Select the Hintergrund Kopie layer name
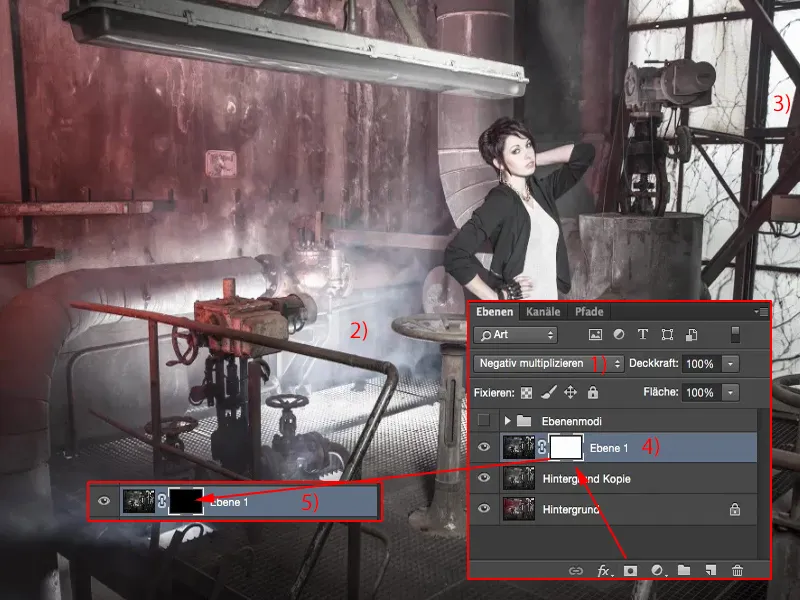Image resolution: width=800 pixels, height=600 pixels. tap(586, 479)
